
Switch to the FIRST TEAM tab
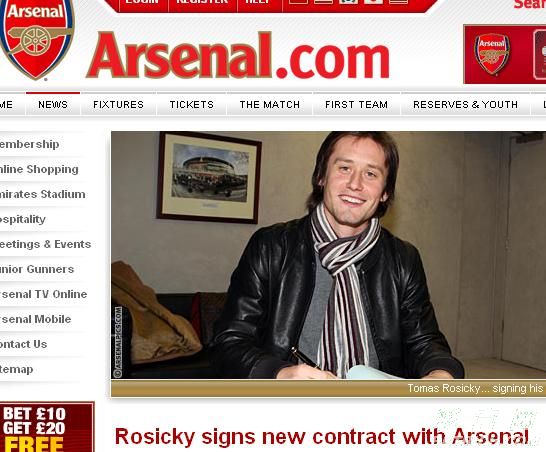pyautogui.click(x=356, y=104)
